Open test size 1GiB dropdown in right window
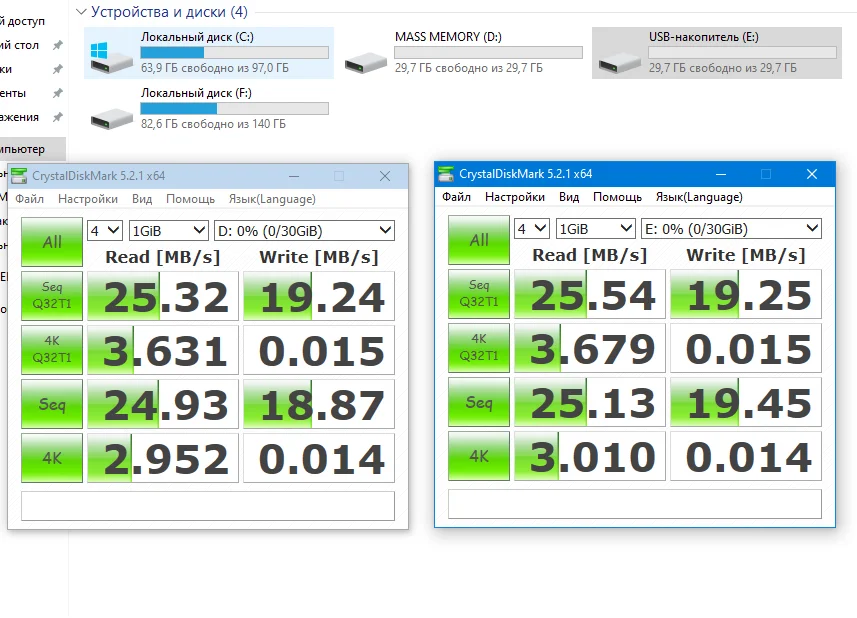The image size is (857, 618). [595, 228]
